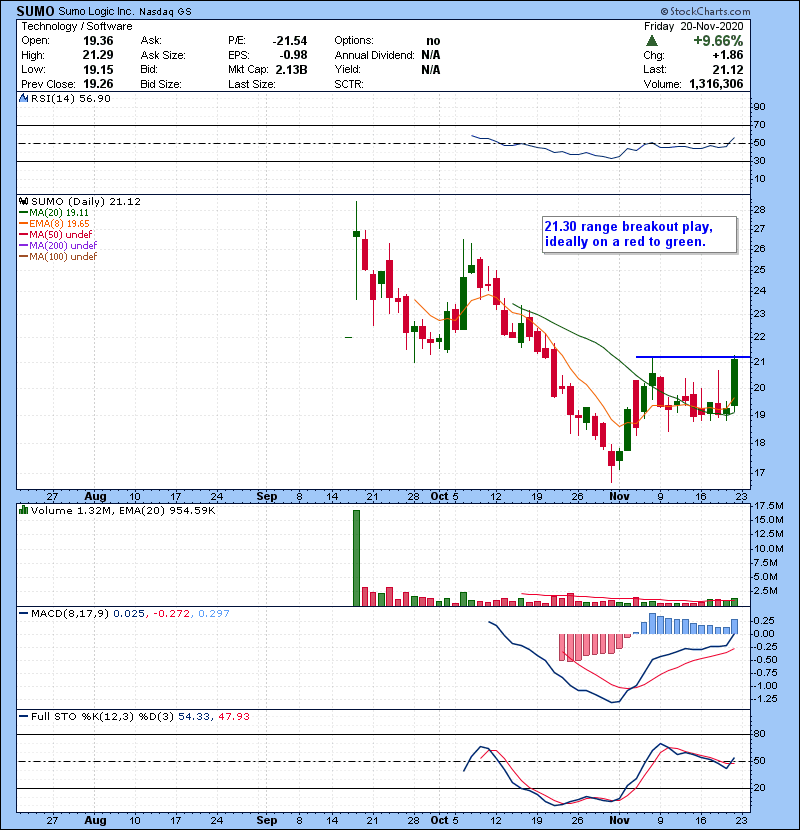Click the Mkt Cap value 2.13B

click(291, 69)
